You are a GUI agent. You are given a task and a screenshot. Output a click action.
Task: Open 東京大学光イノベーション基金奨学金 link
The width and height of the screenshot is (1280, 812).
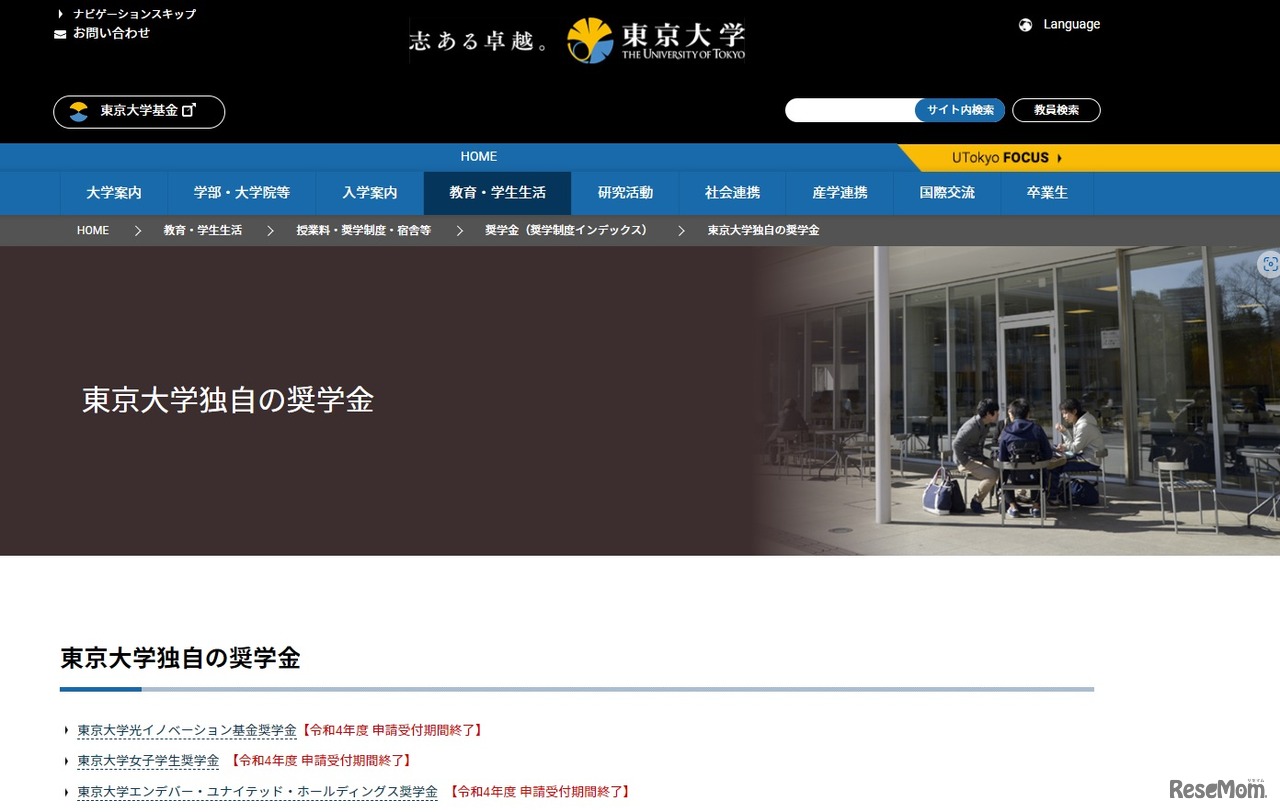[187, 731]
